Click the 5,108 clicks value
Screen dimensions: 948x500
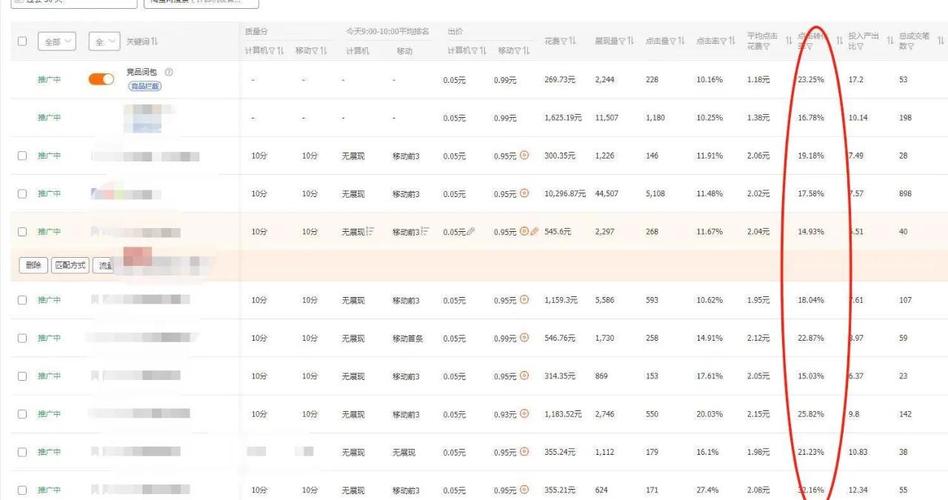click(x=655, y=193)
